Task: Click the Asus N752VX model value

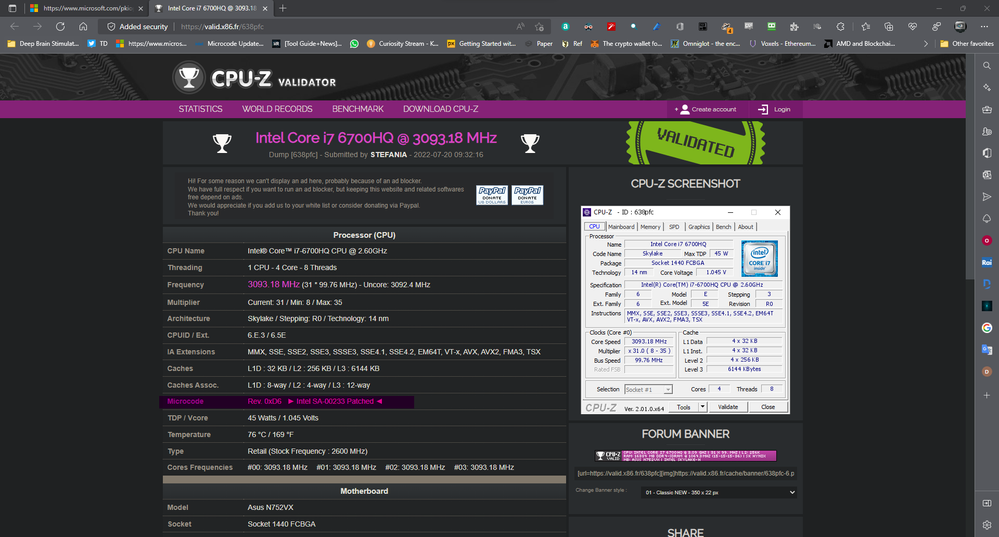Action: coord(270,508)
